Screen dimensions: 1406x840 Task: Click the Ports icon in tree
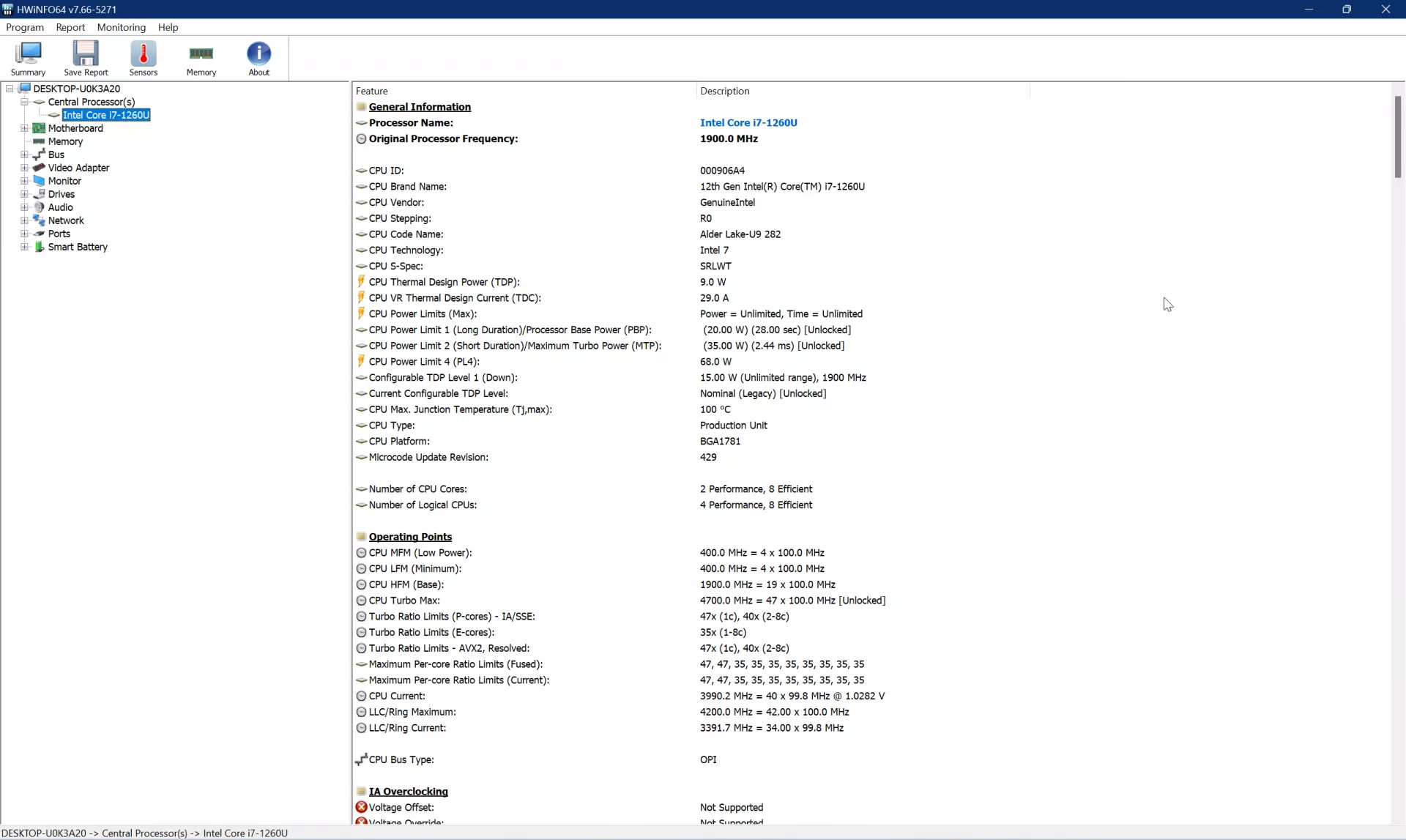coord(40,234)
